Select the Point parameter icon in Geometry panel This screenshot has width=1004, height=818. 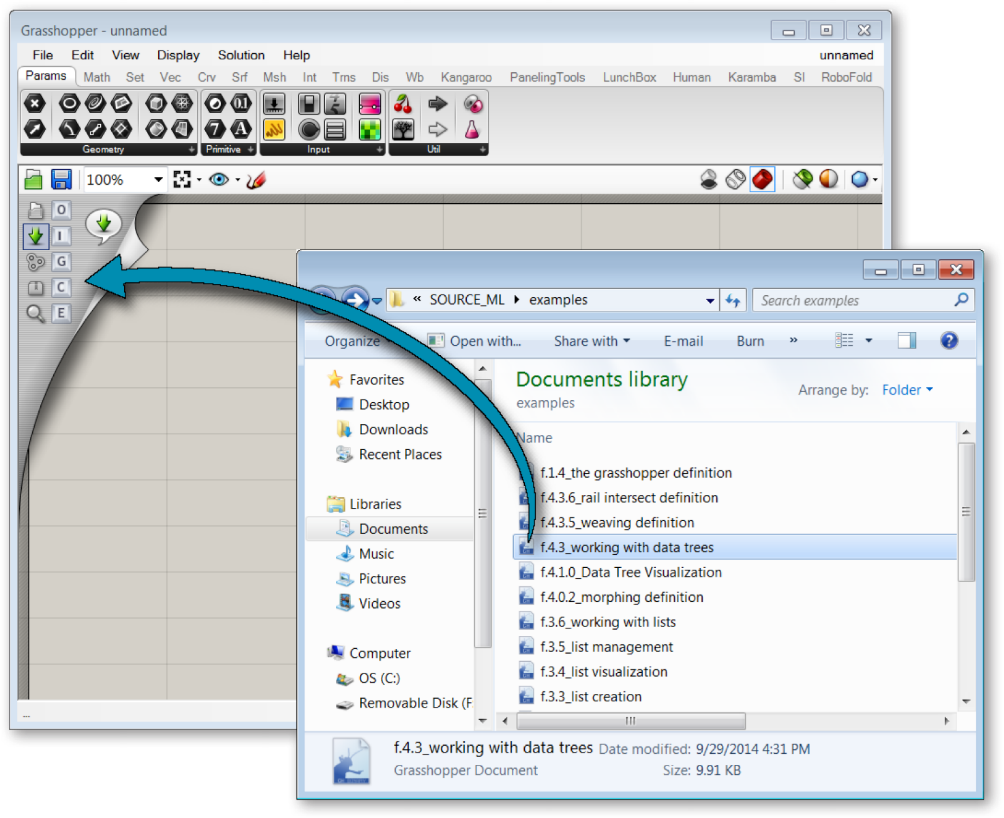click(x=35, y=103)
